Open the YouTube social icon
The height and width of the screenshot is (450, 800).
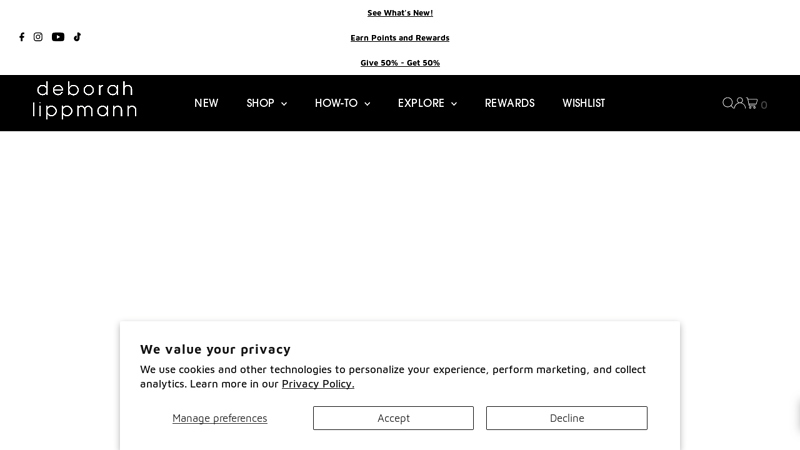pos(58,37)
